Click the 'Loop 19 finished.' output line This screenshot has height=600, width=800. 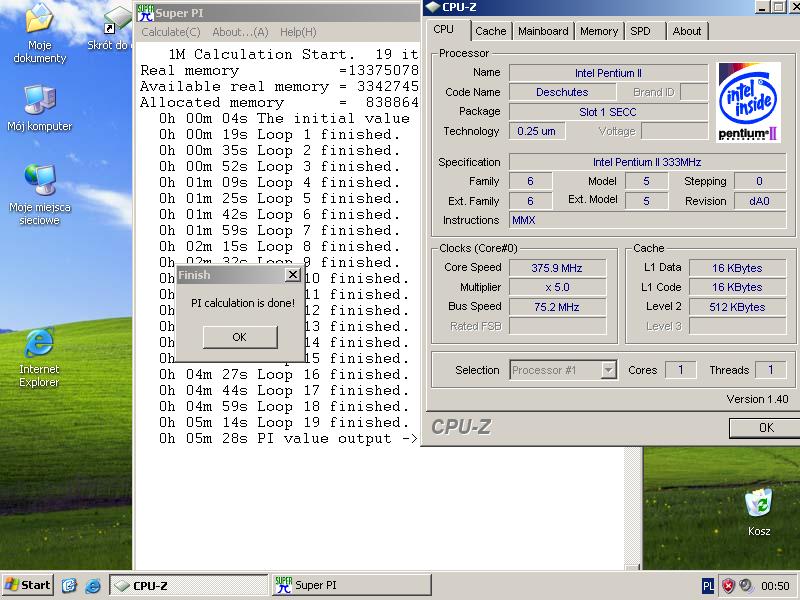pyautogui.click(x=284, y=422)
